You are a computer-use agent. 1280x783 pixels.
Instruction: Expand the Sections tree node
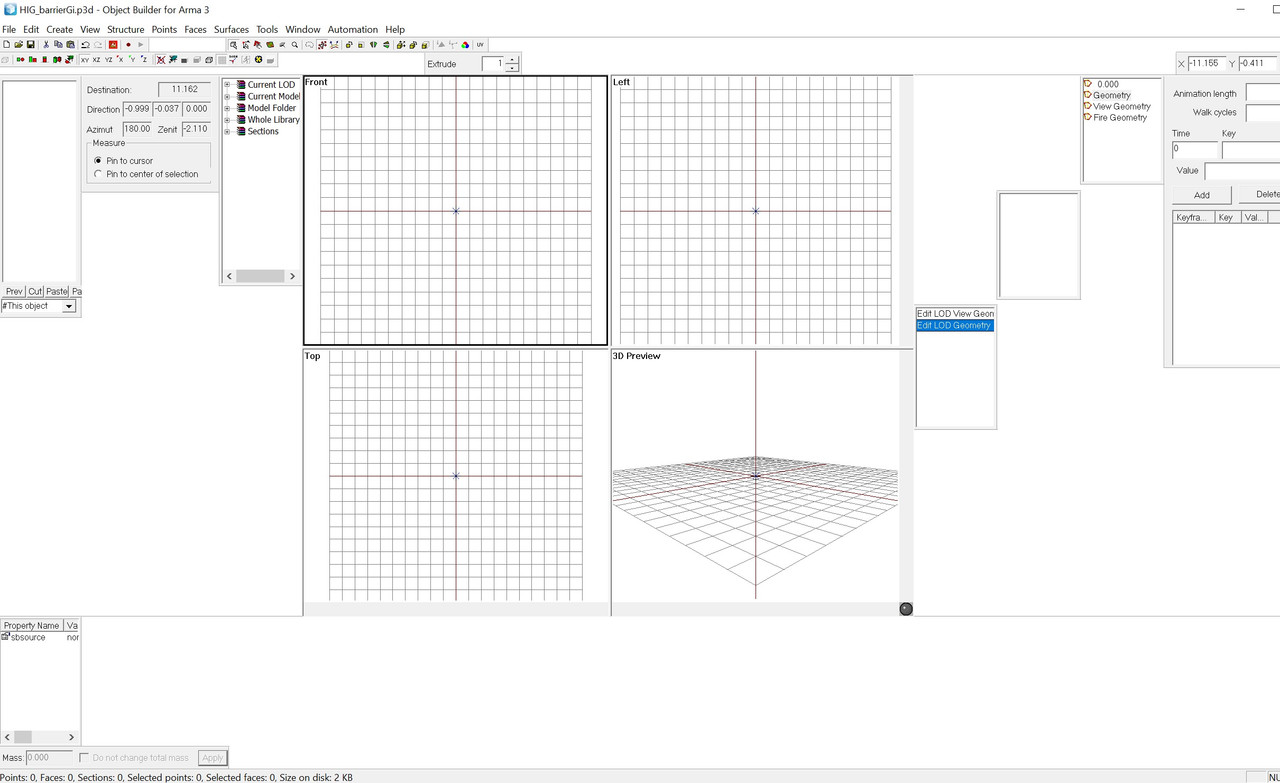[227, 132]
